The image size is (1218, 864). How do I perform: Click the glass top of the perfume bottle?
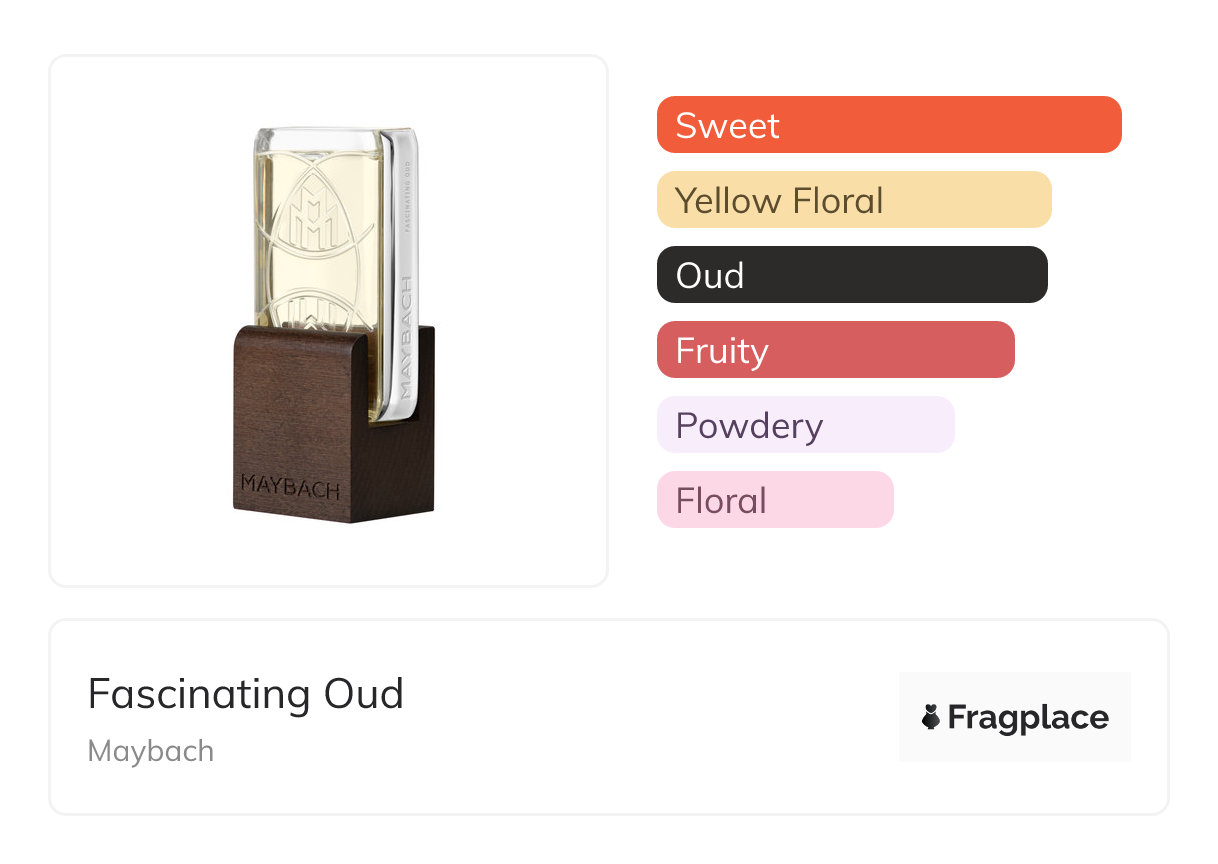tap(330, 138)
